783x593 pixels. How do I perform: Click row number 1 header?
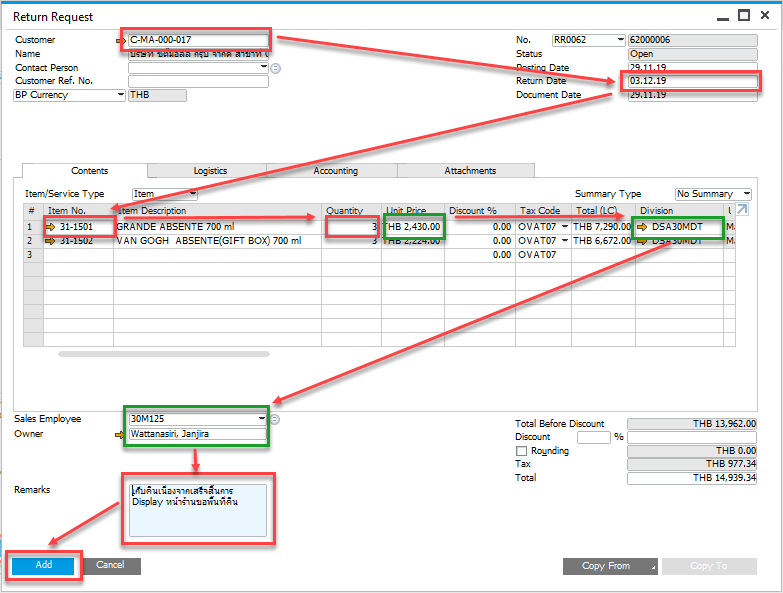pyautogui.click(x=33, y=227)
